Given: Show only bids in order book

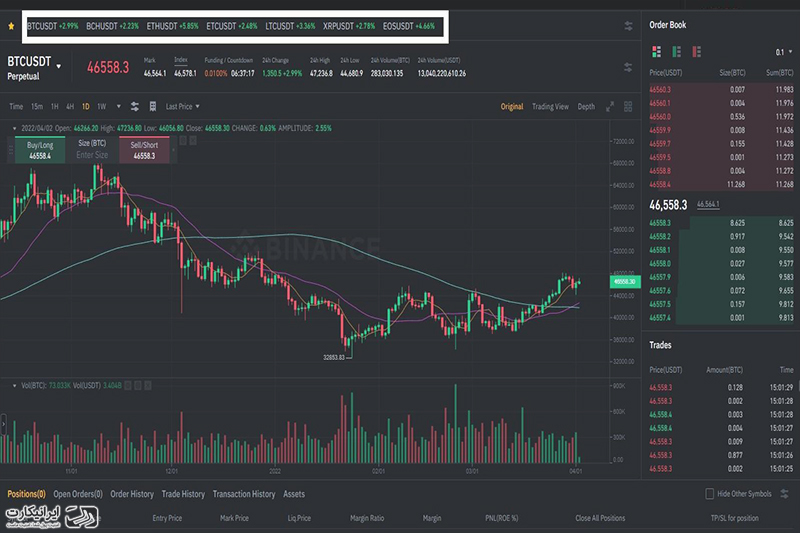Looking at the screenshot, I should [677, 52].
